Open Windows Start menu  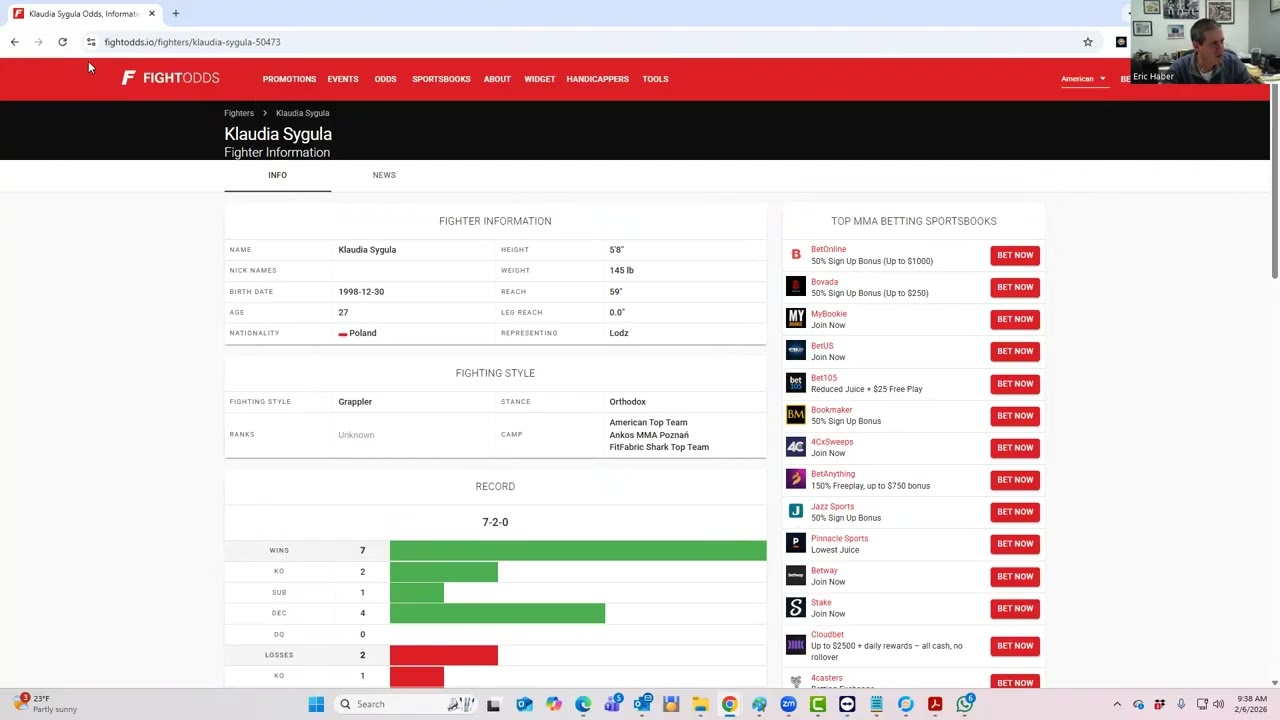tap(316, 704)
